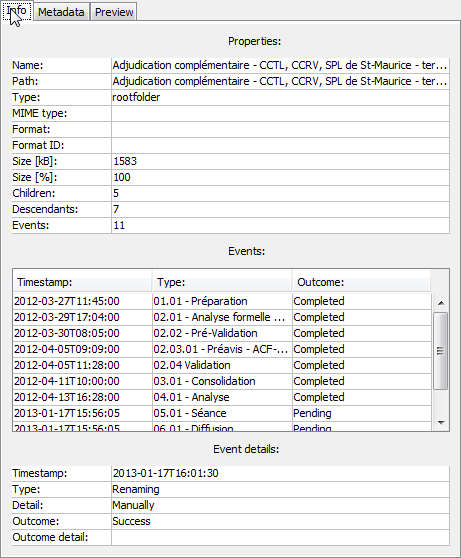
Task: Click the Outcome column header
Action: (361, 282)
